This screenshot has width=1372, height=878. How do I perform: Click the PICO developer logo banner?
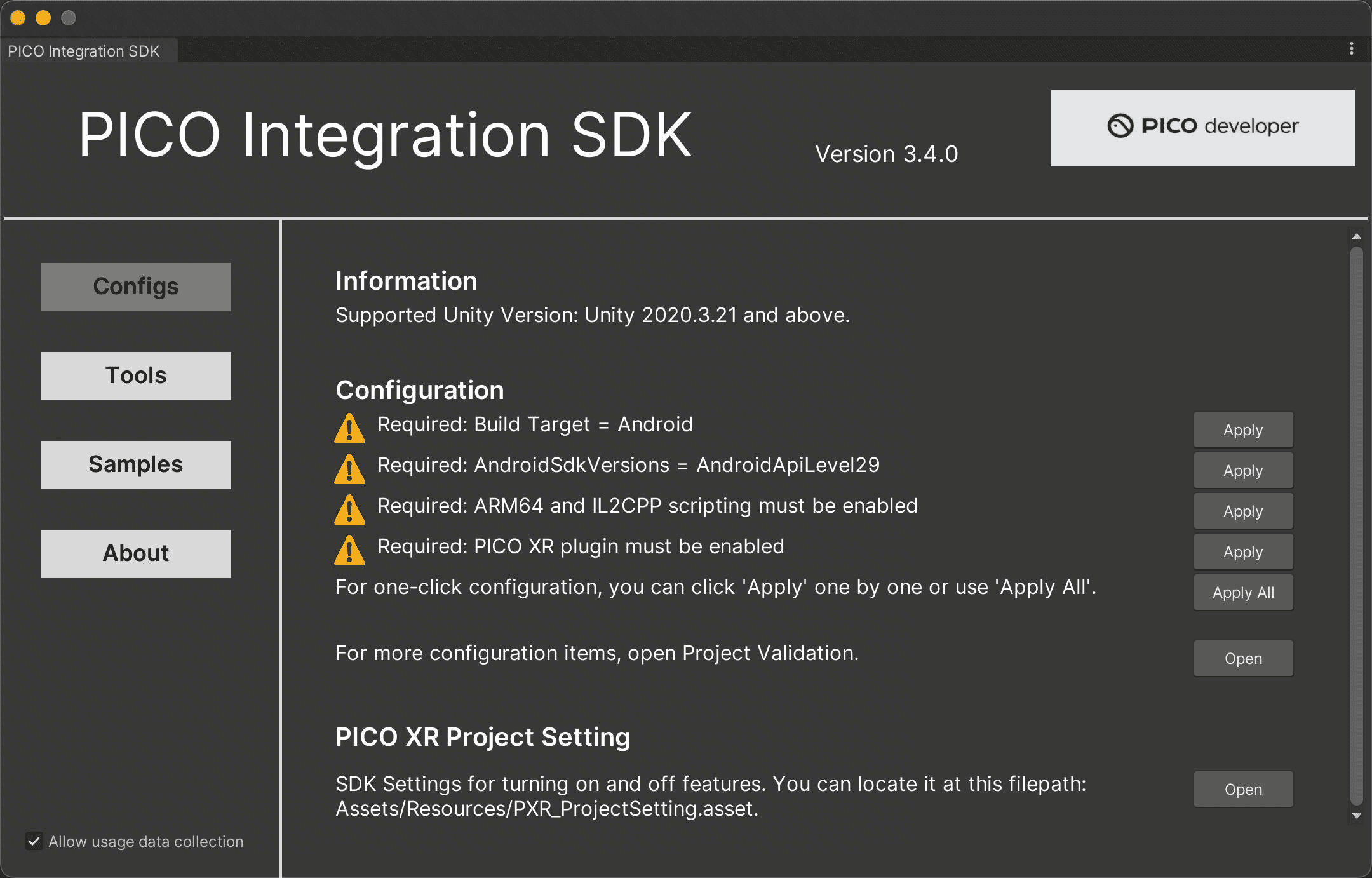1202,128
